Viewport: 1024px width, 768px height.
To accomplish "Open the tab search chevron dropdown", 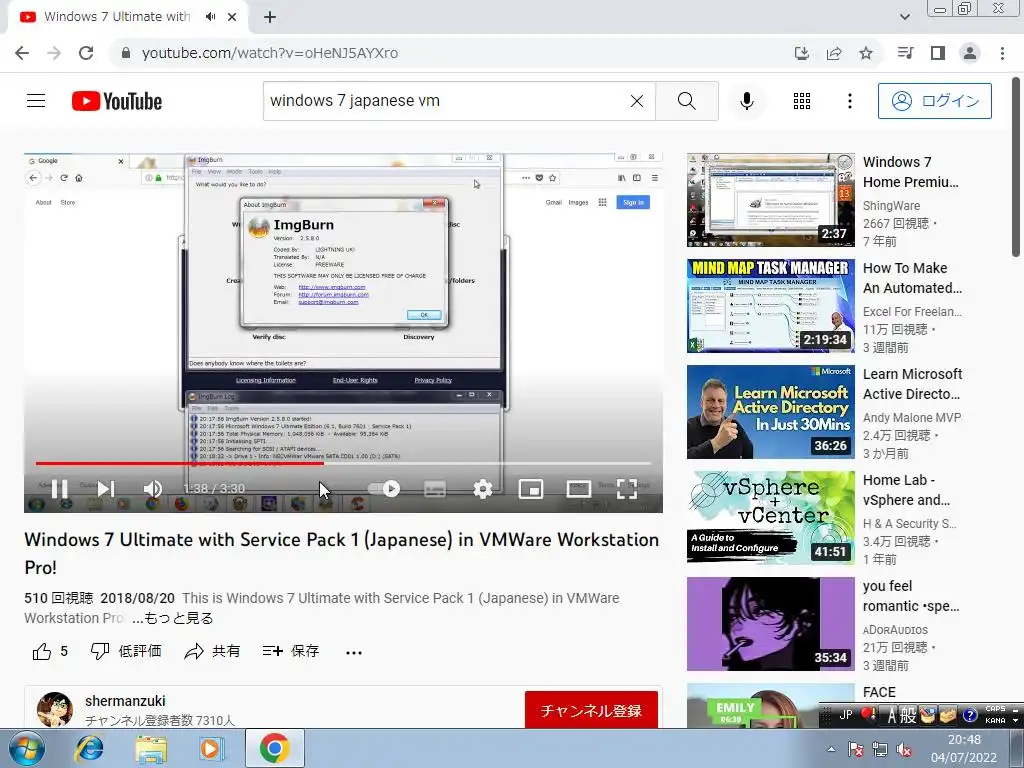I will coord(904,17).
